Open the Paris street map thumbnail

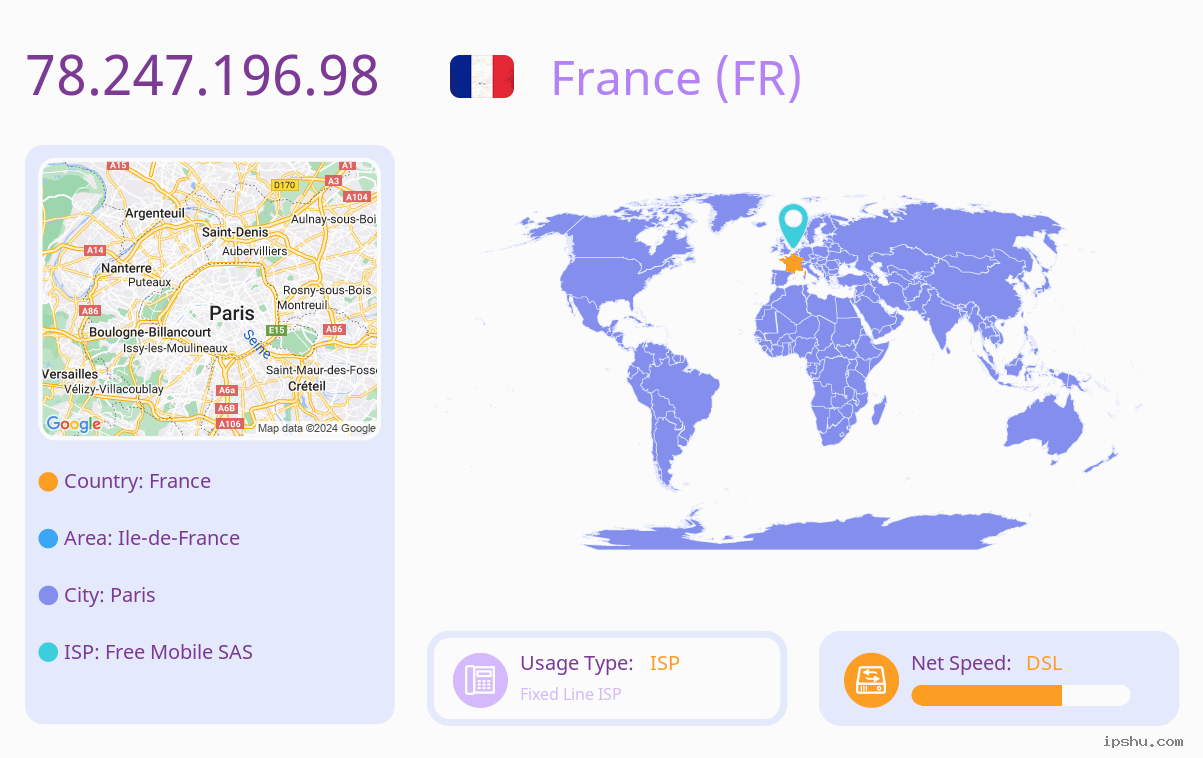[x=210, y=298]
